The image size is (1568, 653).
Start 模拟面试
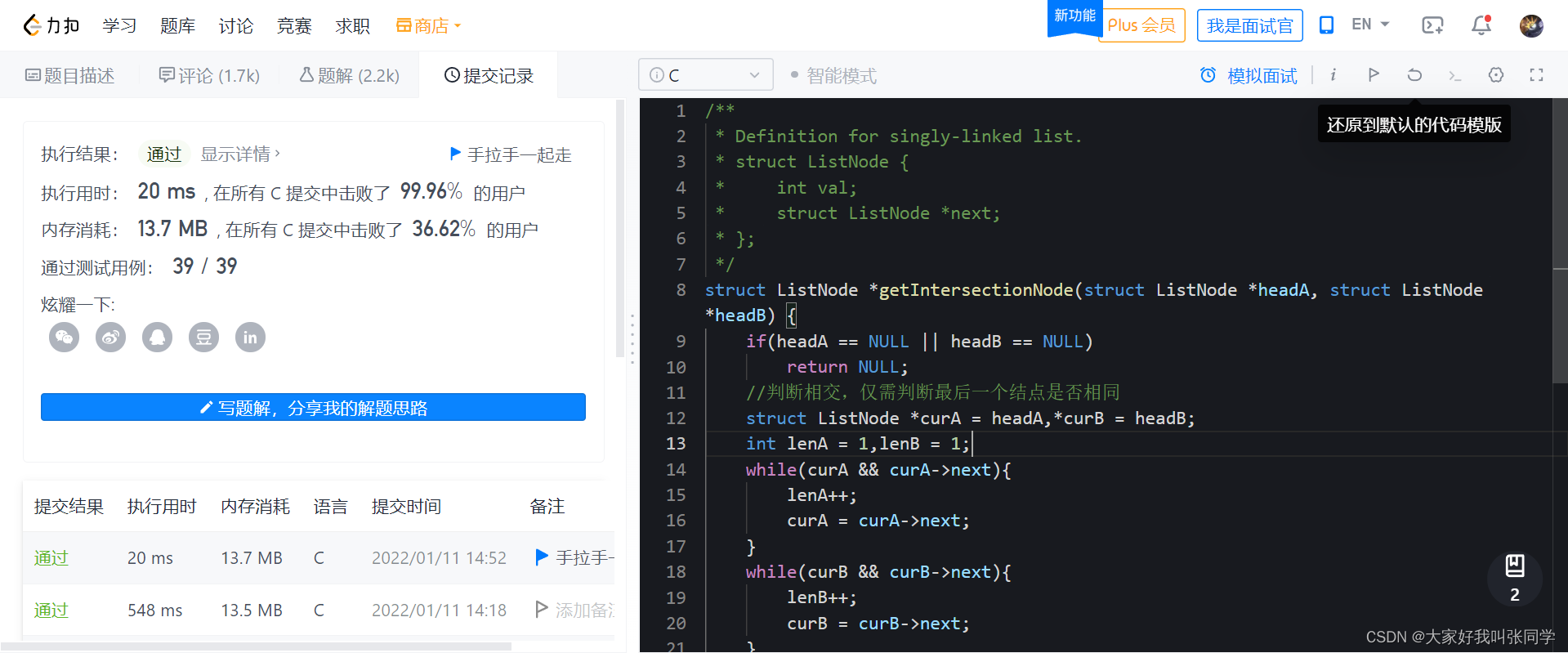pos(1248,75)
